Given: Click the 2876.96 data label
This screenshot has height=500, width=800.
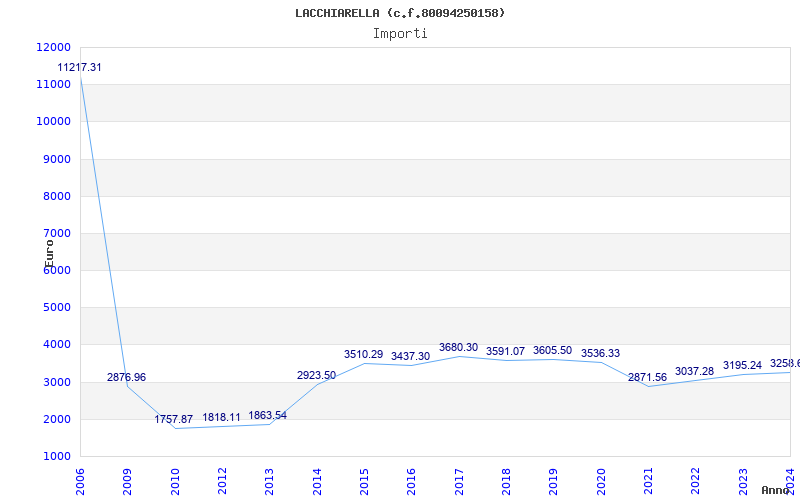Looking at the screenshot, I should coord(126,377).
